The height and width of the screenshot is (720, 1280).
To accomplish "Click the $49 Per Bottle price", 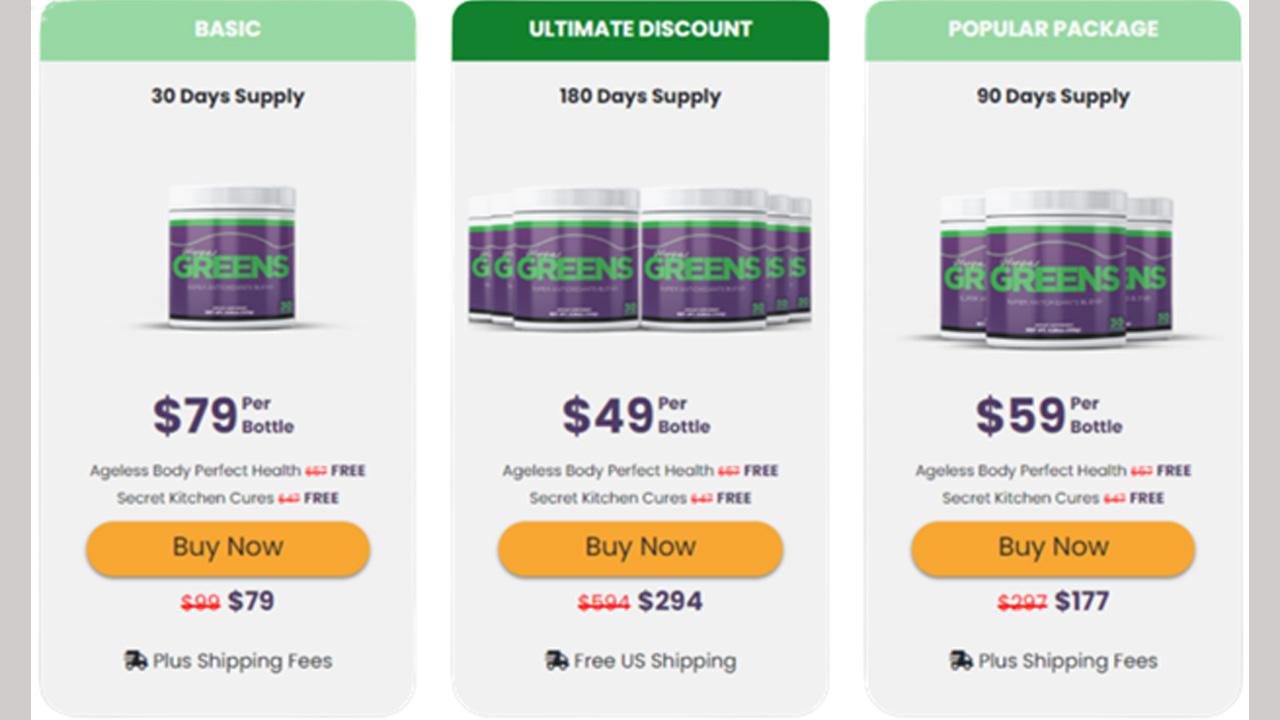I will [x=636, y=415].
